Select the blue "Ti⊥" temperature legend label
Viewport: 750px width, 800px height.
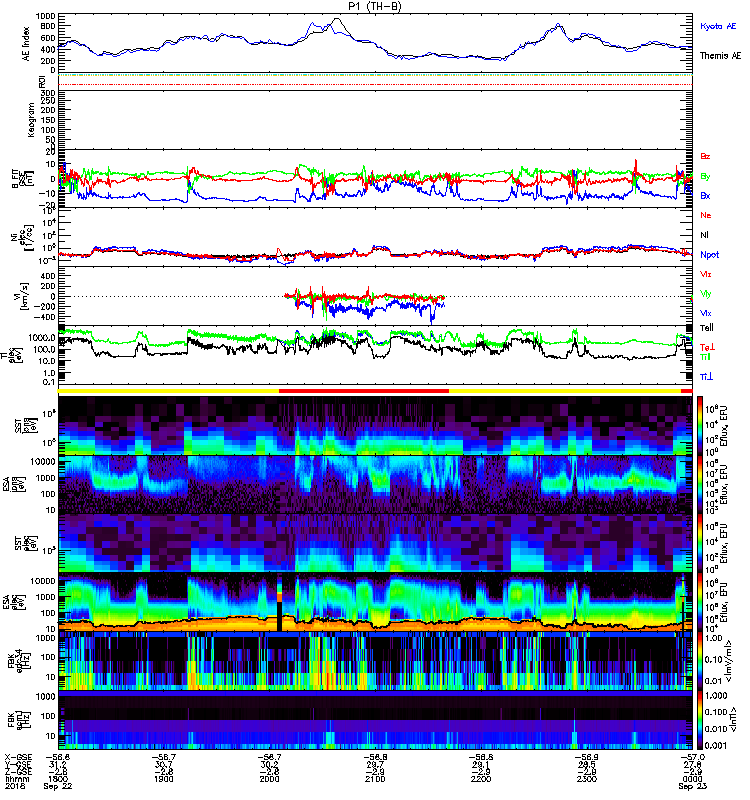[706, 376]
